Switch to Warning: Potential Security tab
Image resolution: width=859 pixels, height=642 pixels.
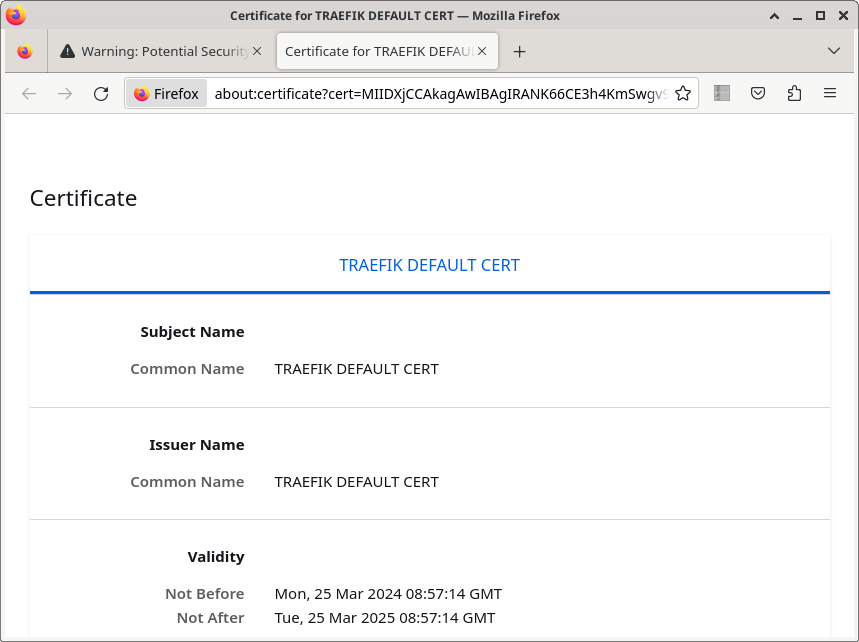(x=160, y=51)
